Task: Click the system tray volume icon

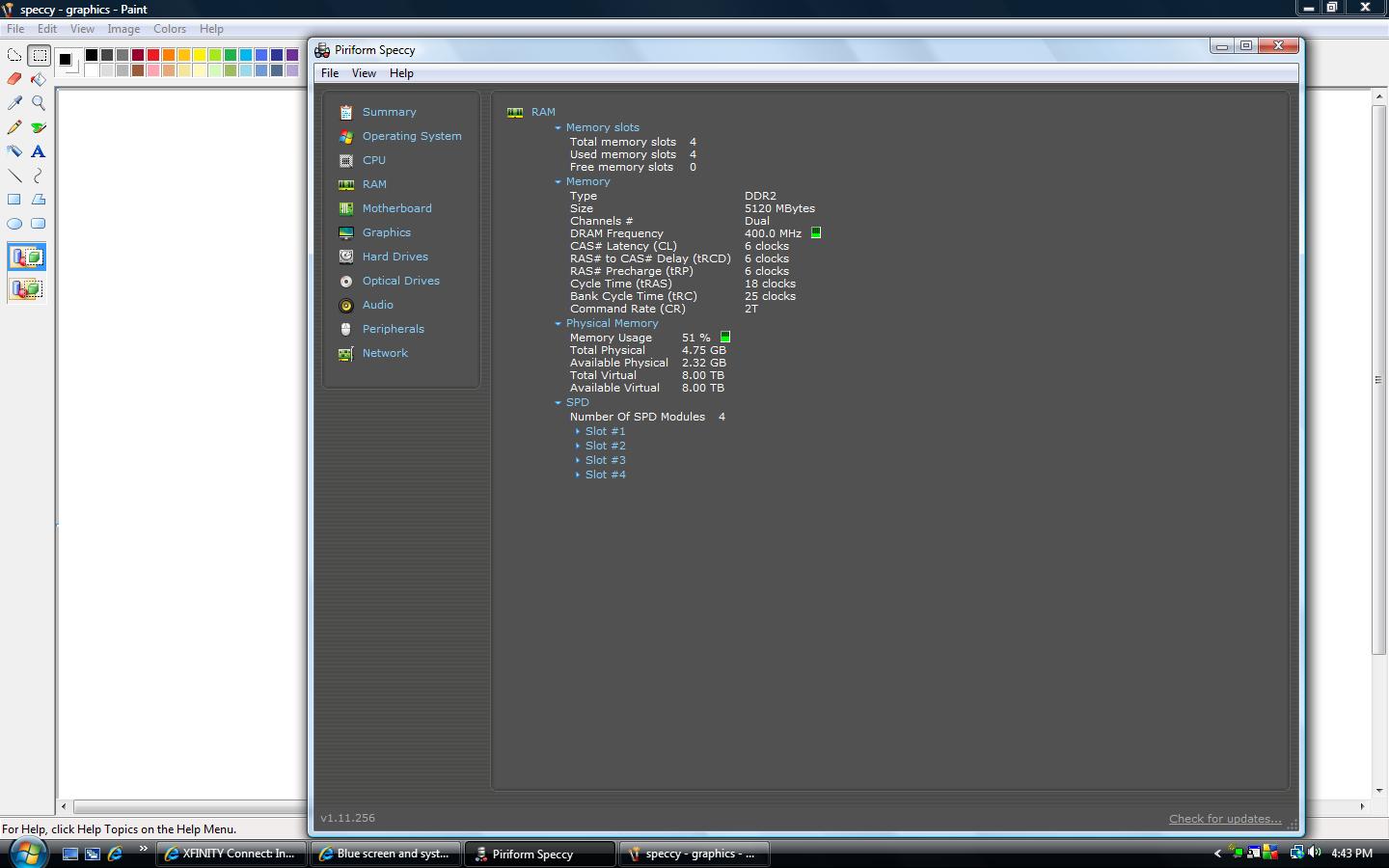Action: [x=1315, y=853]
